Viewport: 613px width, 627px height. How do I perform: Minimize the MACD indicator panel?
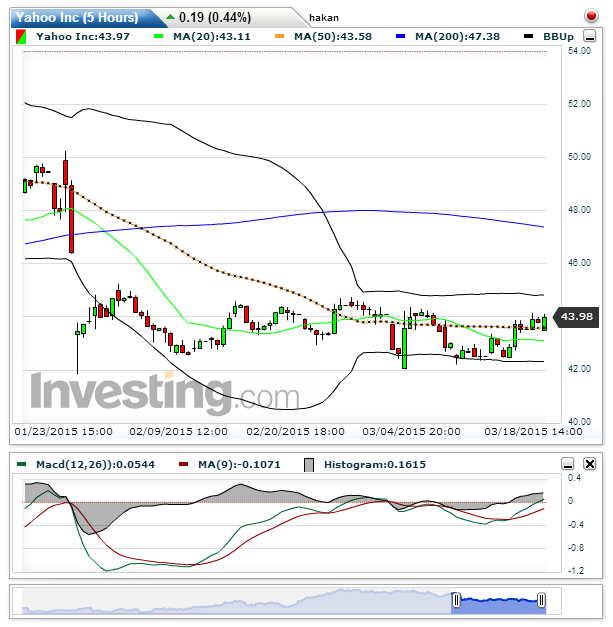tap(568, 464)
